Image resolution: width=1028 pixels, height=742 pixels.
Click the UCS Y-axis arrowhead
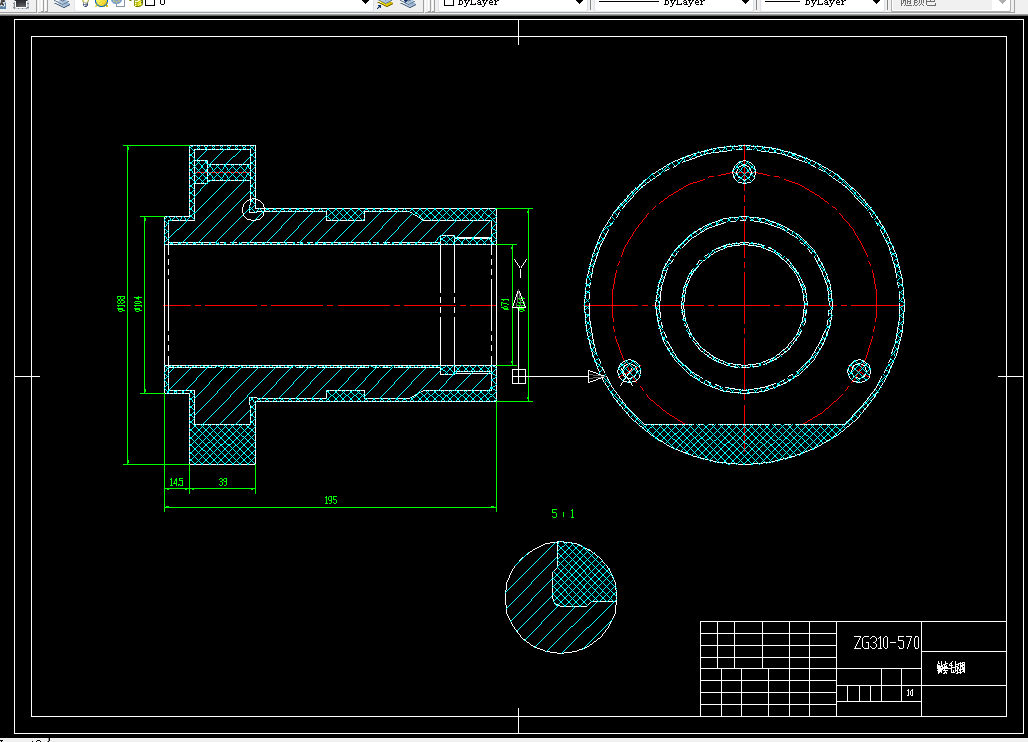pos(519,300)
